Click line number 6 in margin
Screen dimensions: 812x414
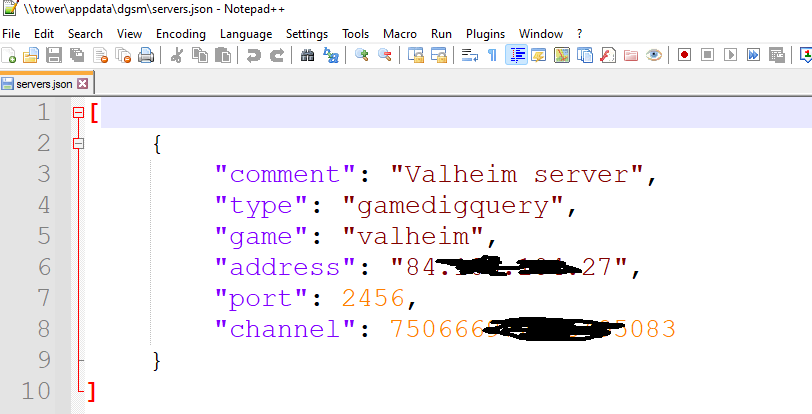pyautogui.click(x=44, y=267)
